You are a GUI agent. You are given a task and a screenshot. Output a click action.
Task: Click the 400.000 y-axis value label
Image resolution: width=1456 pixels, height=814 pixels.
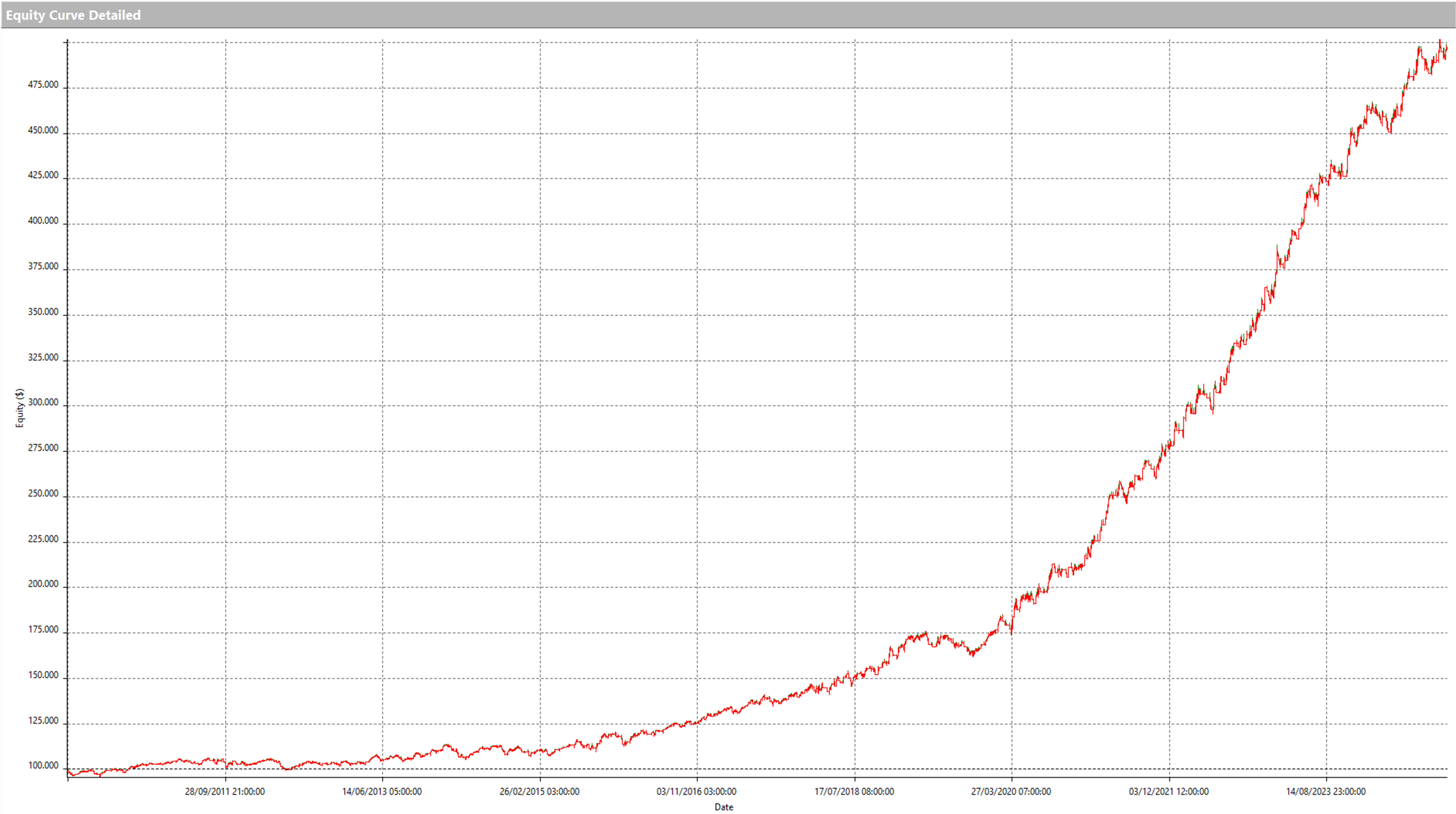click(43, 221)
